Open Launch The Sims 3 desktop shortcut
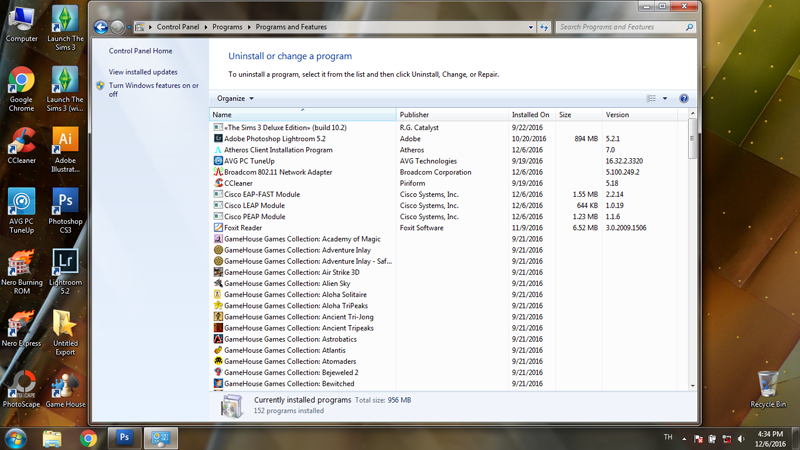 (65, 29)
